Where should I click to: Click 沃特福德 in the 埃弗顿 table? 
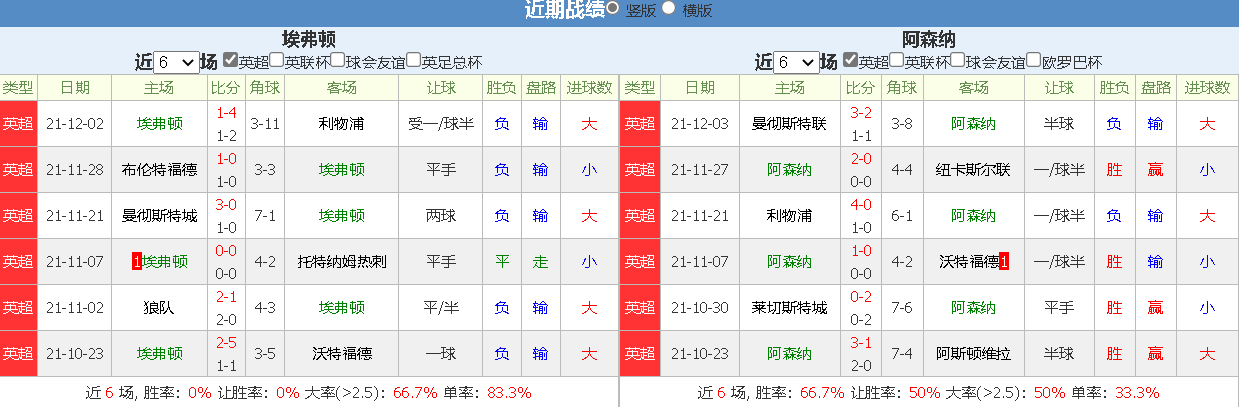(341, 354)
